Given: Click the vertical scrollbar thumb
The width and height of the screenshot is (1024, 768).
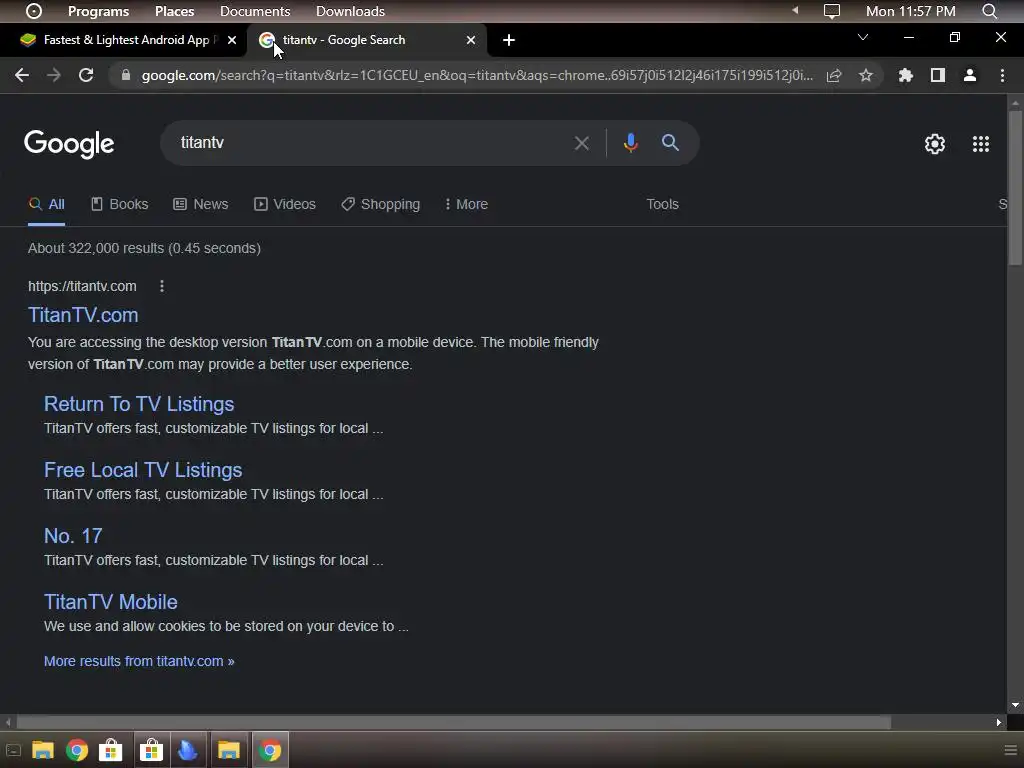Looking at the screenshot, I should point(1015,187).
